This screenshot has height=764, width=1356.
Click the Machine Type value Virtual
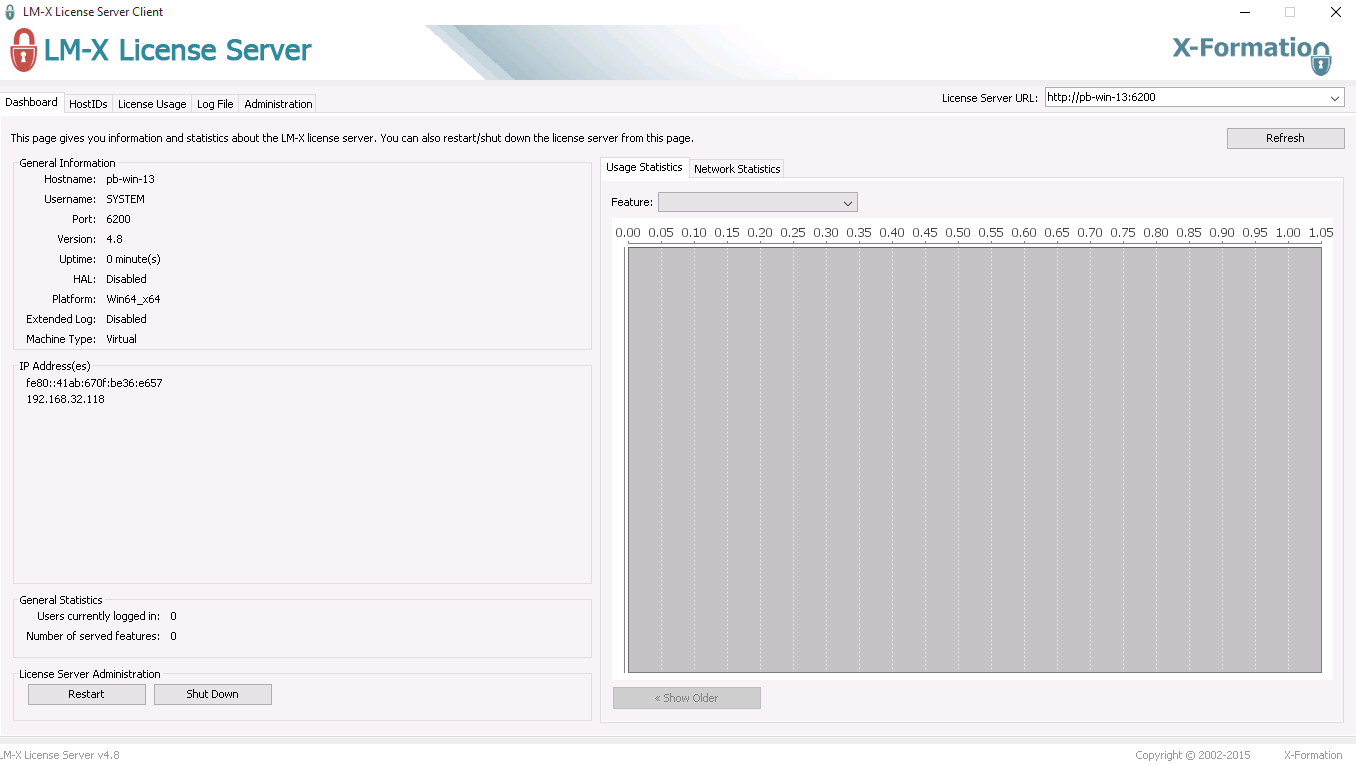pos(122,339)
